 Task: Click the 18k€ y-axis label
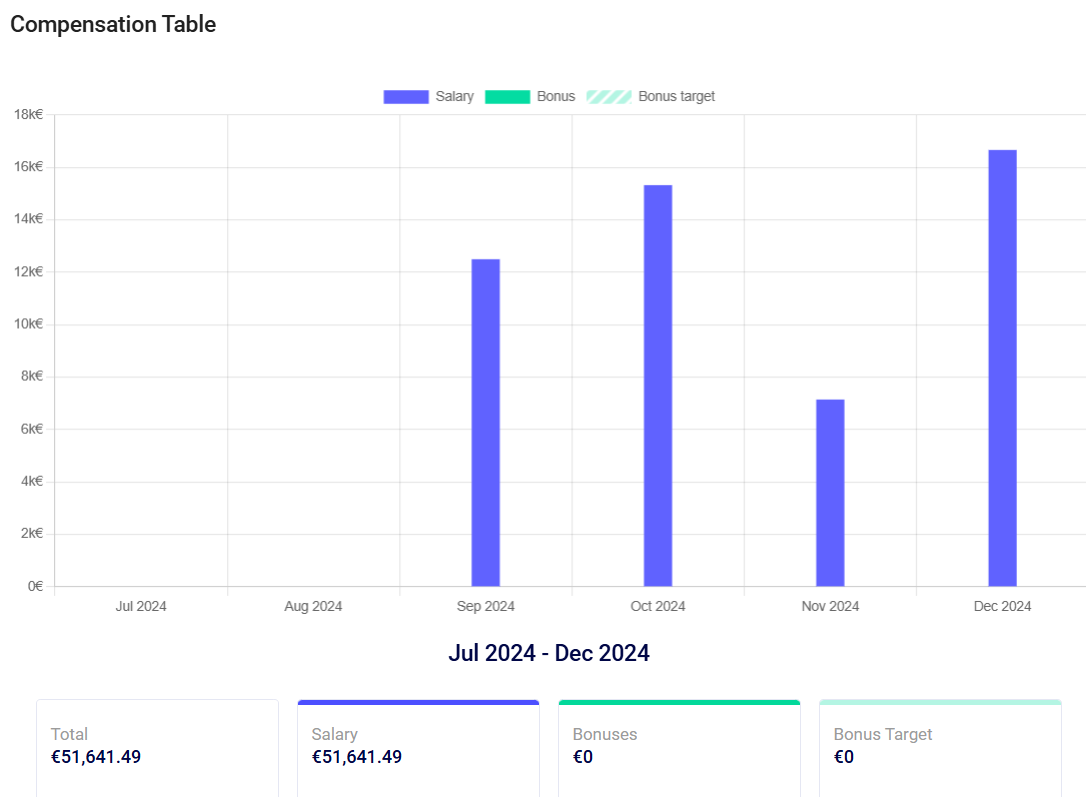pos(28,114)
